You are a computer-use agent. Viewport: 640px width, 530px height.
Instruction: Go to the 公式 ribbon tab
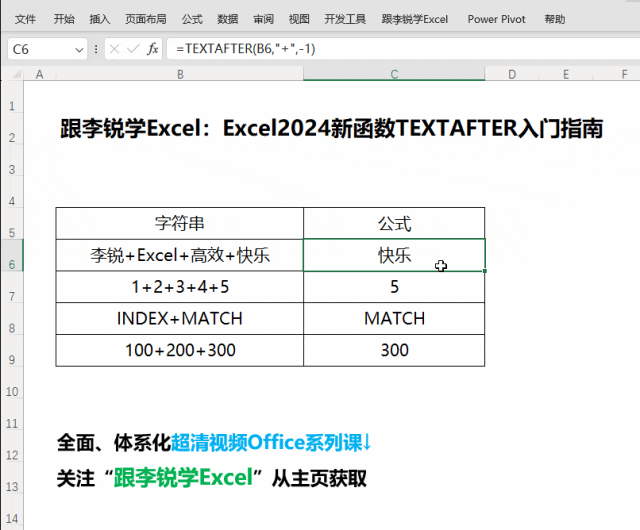pyautogui.click(x=192, y=19)
